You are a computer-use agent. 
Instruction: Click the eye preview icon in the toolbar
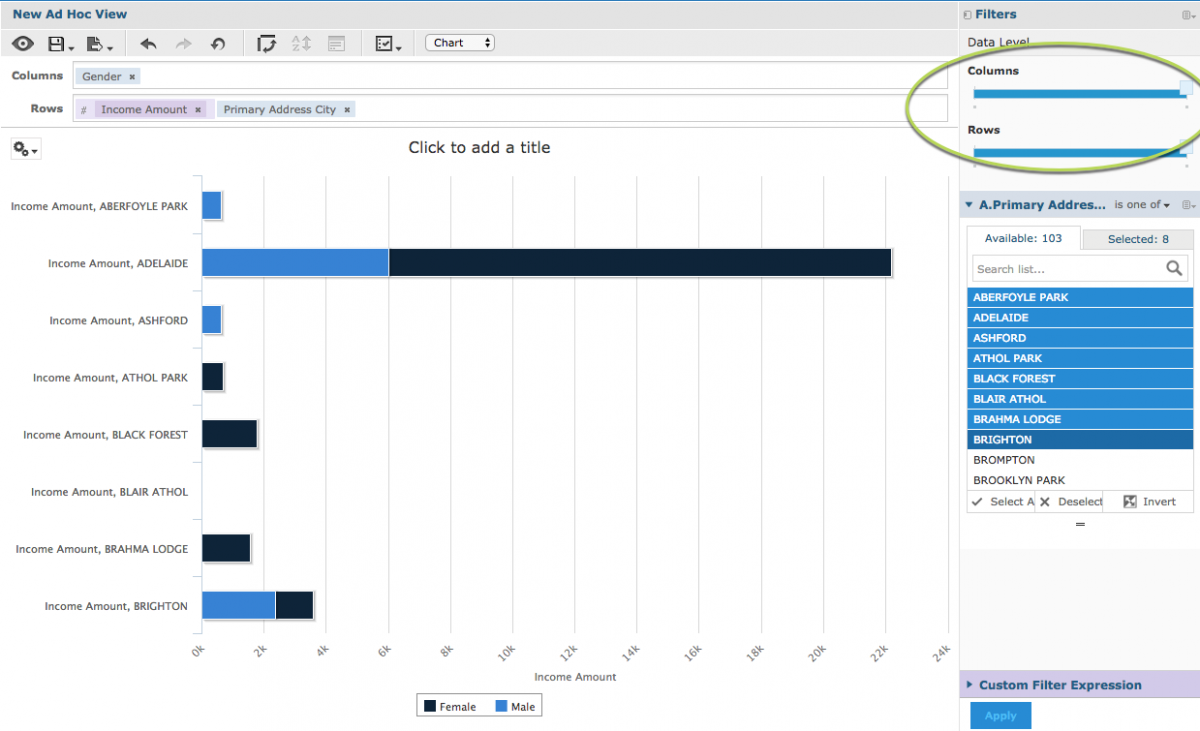(x=22, y=43)
